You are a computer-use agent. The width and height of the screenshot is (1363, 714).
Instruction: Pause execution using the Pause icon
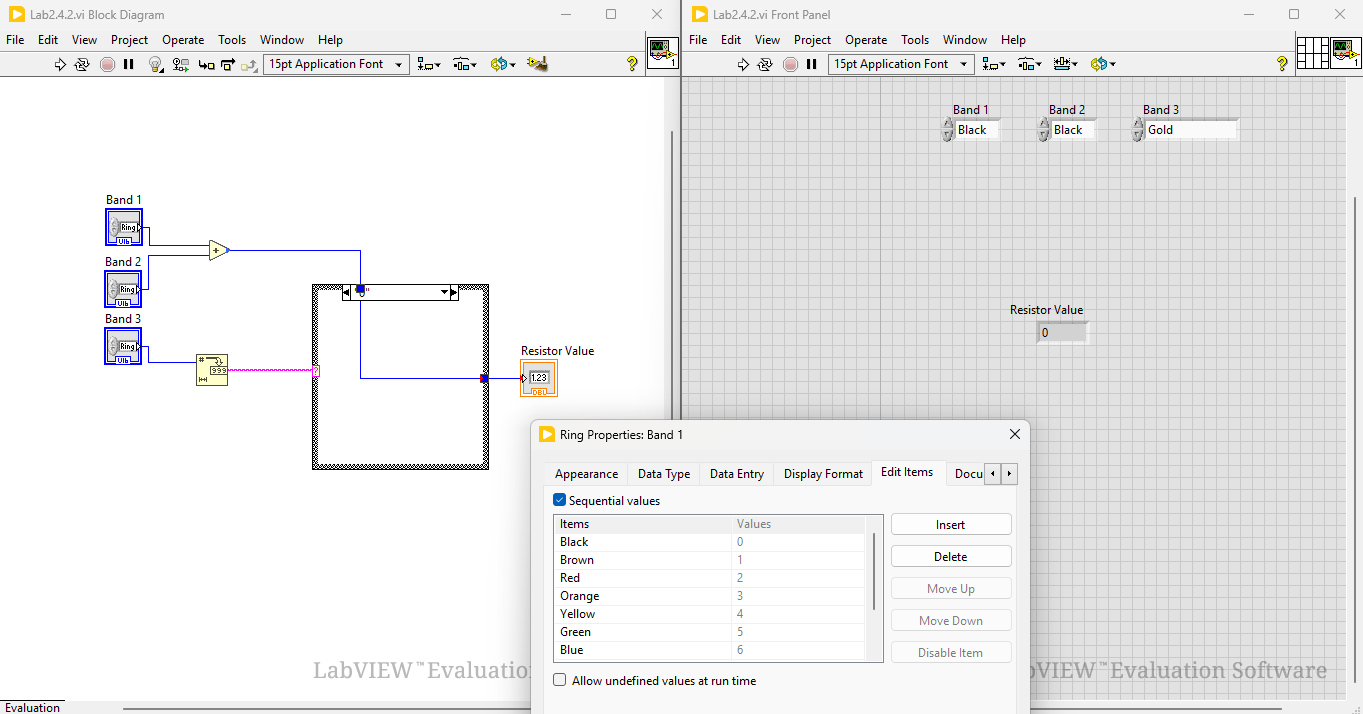[129, 63]
